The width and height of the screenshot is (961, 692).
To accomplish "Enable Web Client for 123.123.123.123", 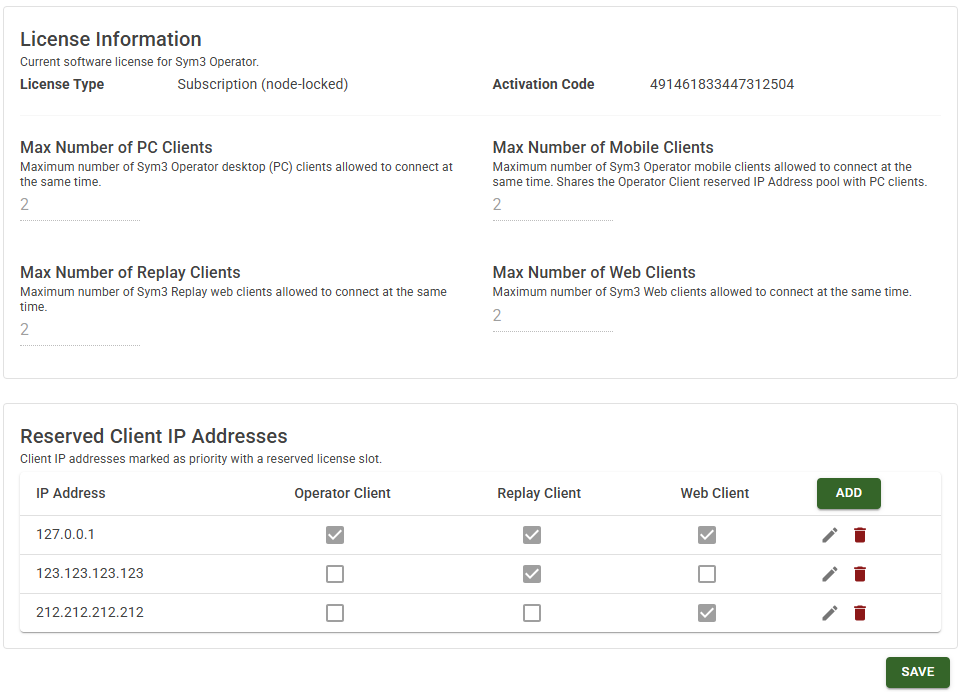I will click(x=707, y=574).
